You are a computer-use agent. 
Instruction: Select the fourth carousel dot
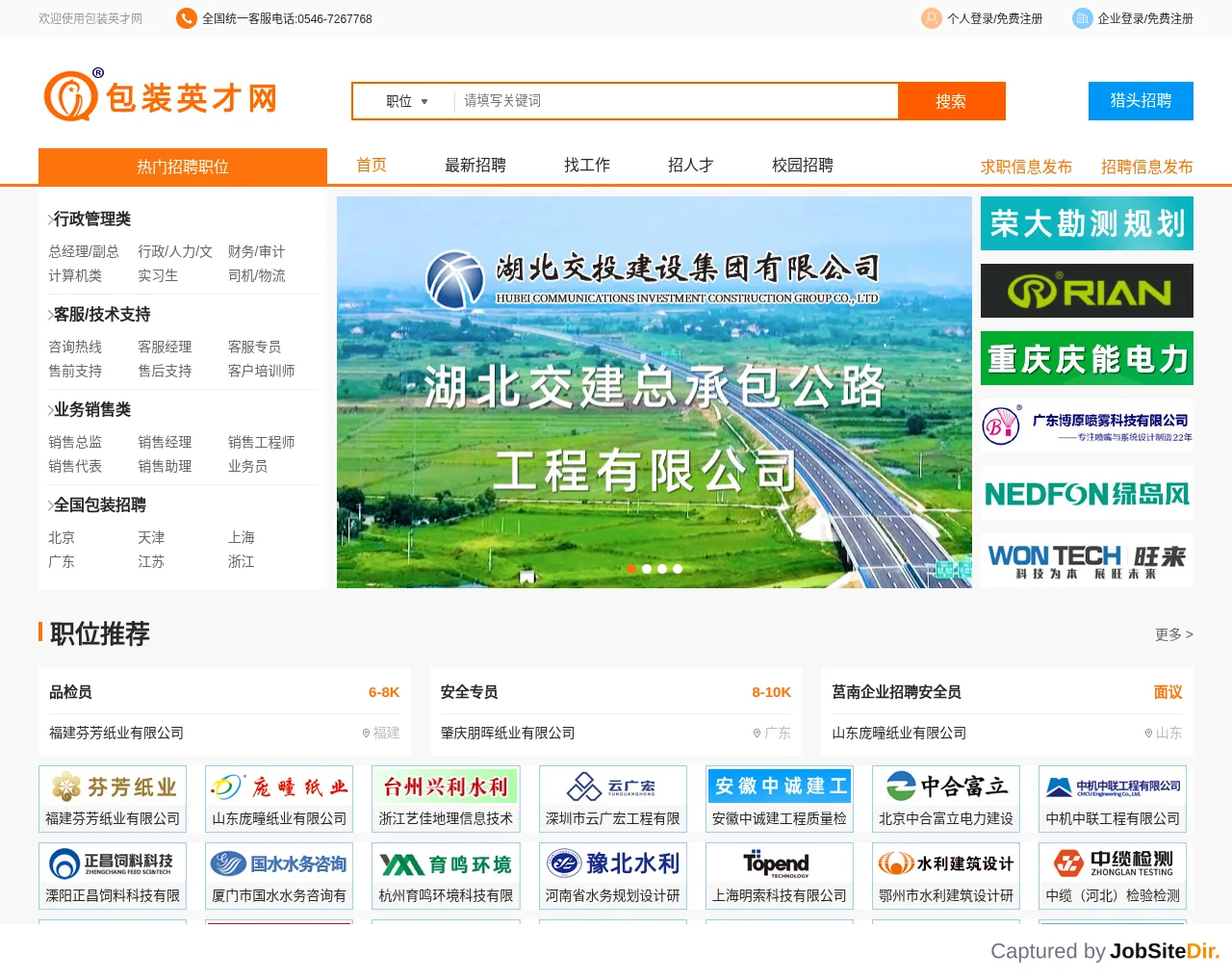[678, 569]
